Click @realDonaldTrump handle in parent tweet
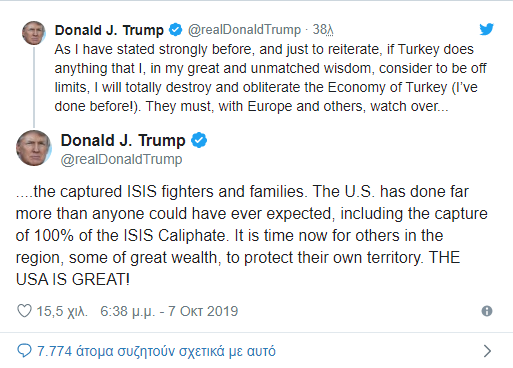Screen dimensions: 513x368 pos(244,30)
